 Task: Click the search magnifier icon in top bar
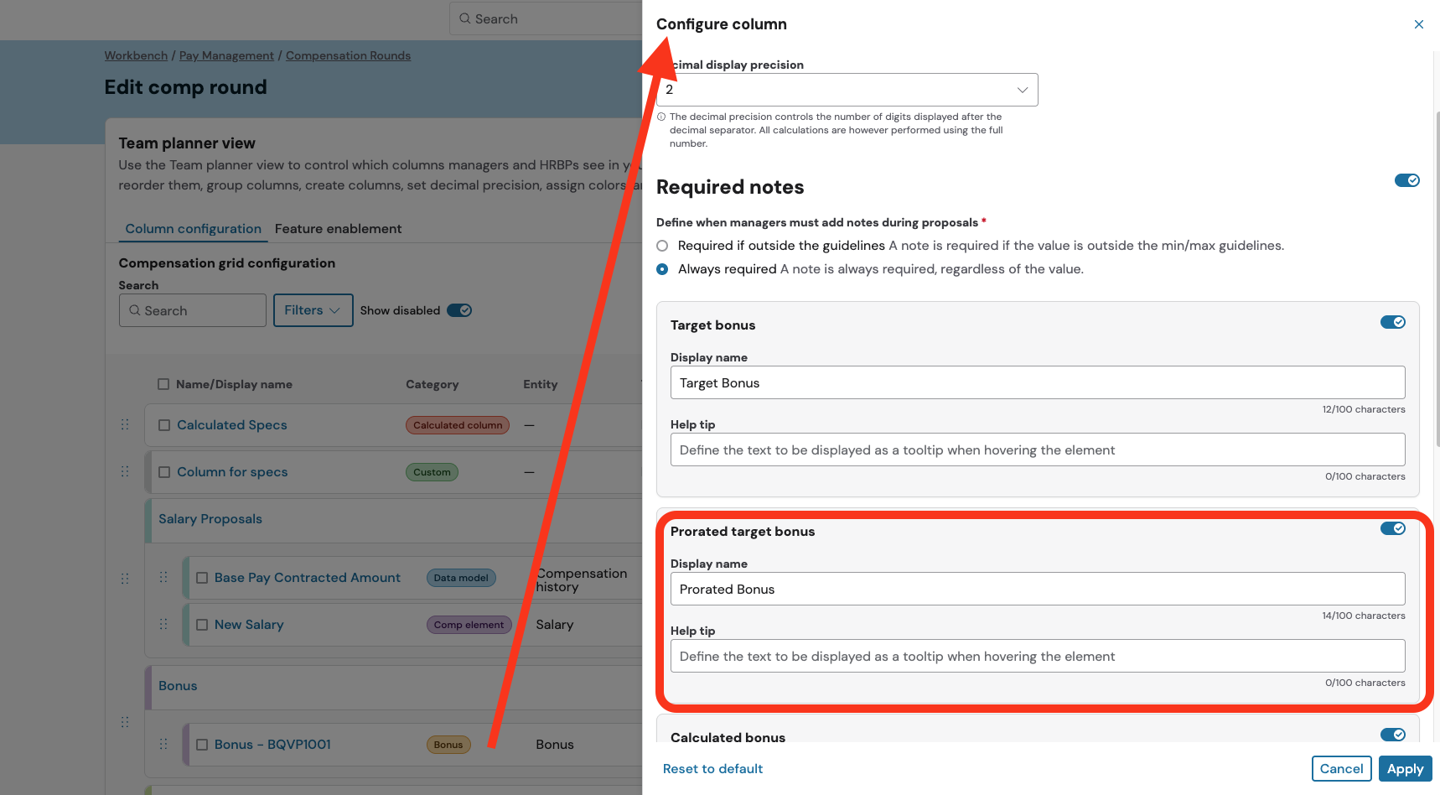click(x=465, y=19)
